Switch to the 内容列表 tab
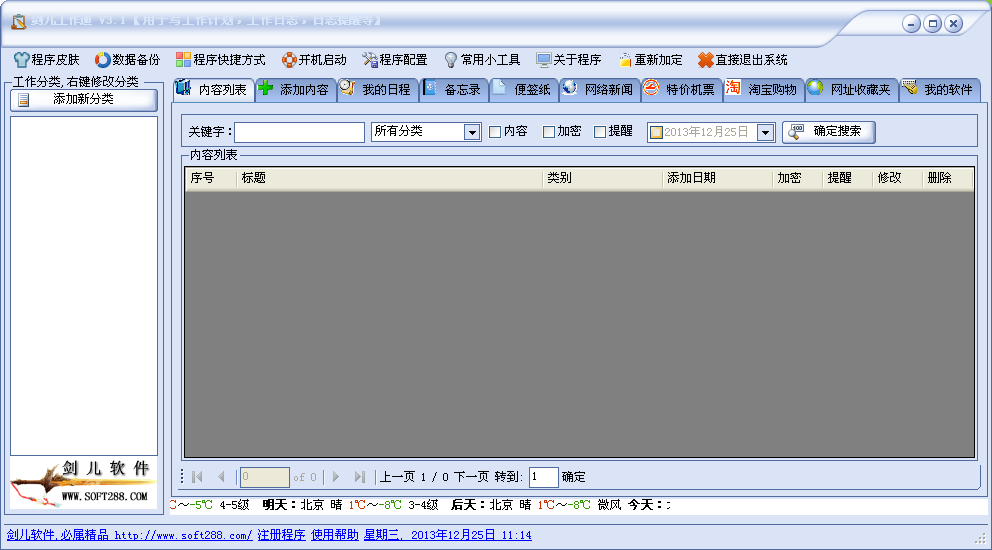 [x=214, y=90]
